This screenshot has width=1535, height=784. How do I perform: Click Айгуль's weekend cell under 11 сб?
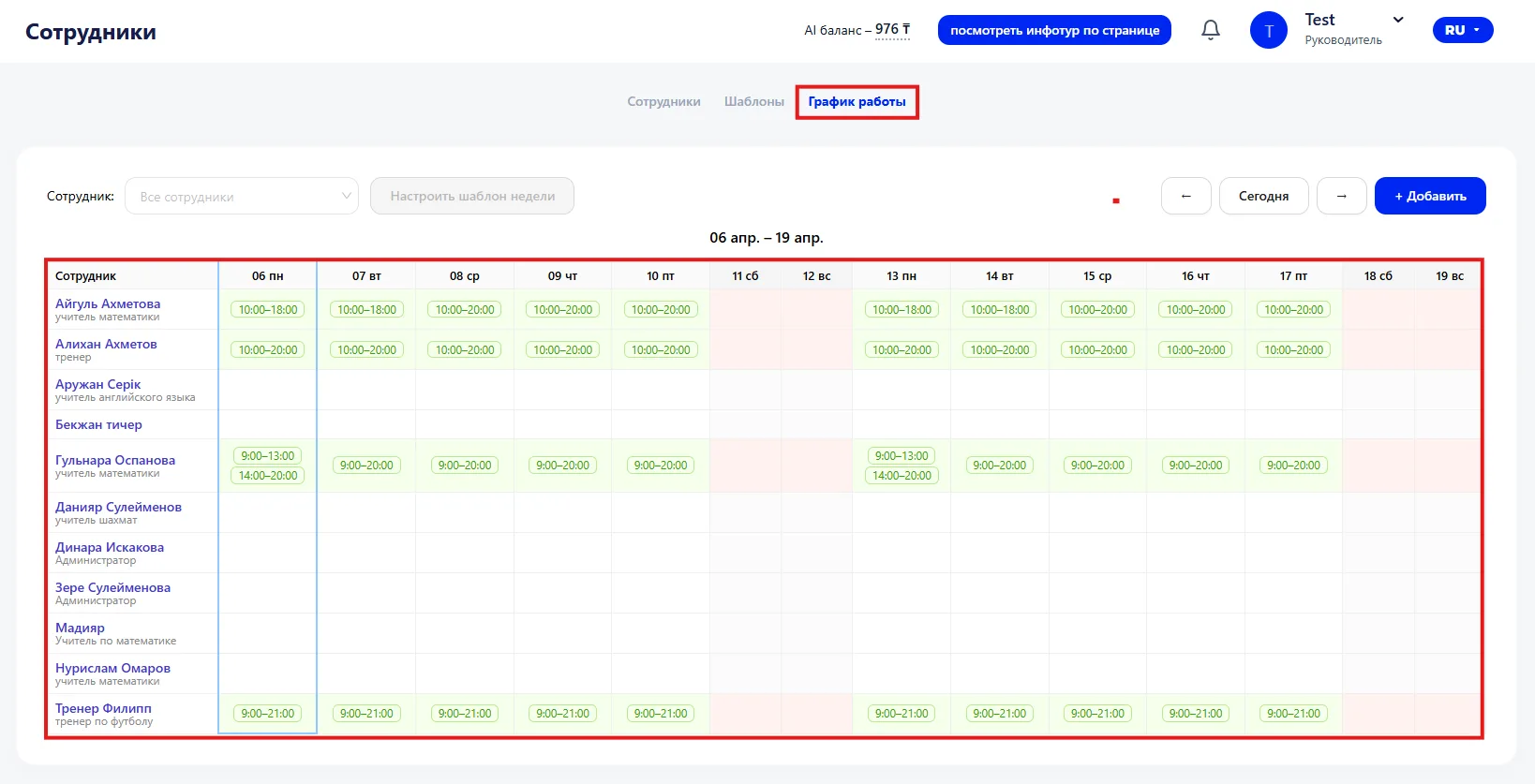745,309
